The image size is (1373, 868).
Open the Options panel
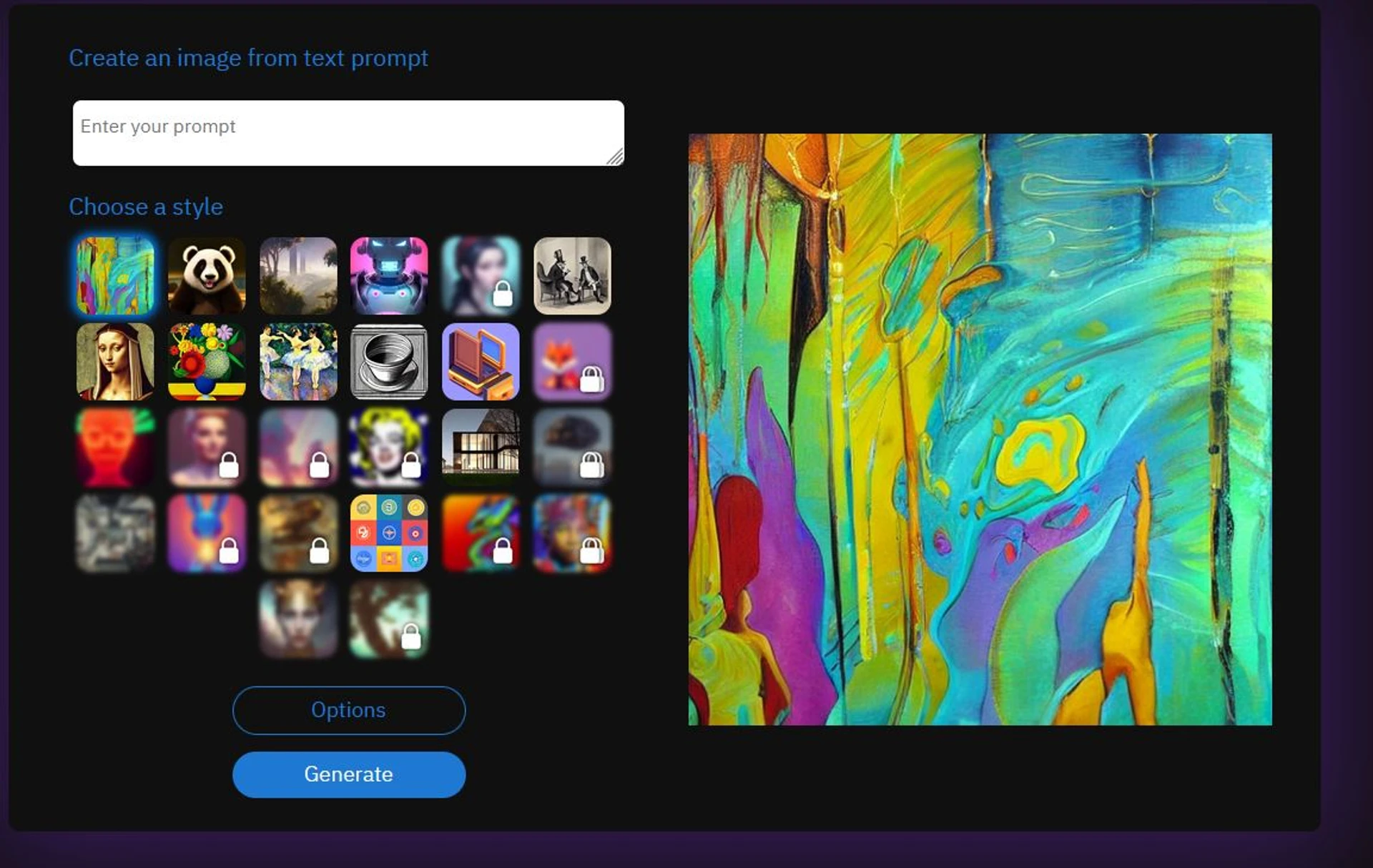tap(348, 710)
